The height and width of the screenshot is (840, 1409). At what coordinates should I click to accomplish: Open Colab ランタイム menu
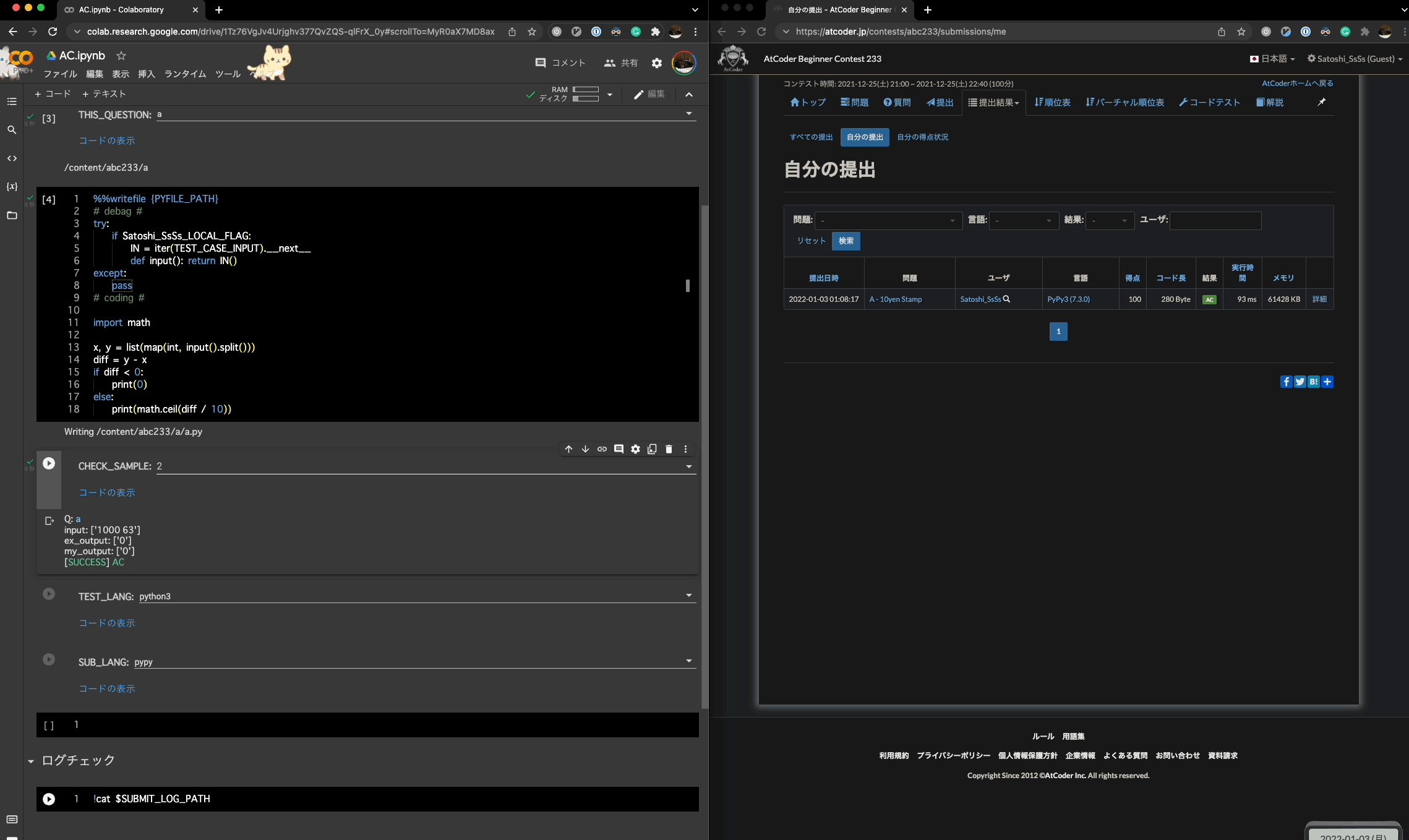coord(185,74)
